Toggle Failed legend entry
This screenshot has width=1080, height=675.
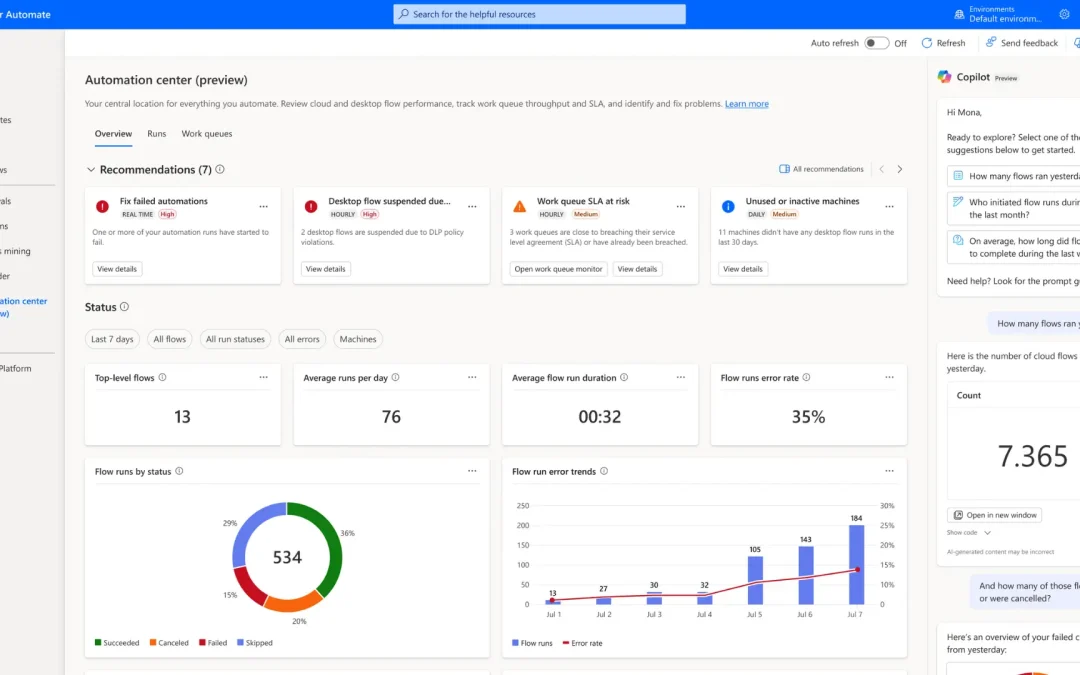coord(213,643)
